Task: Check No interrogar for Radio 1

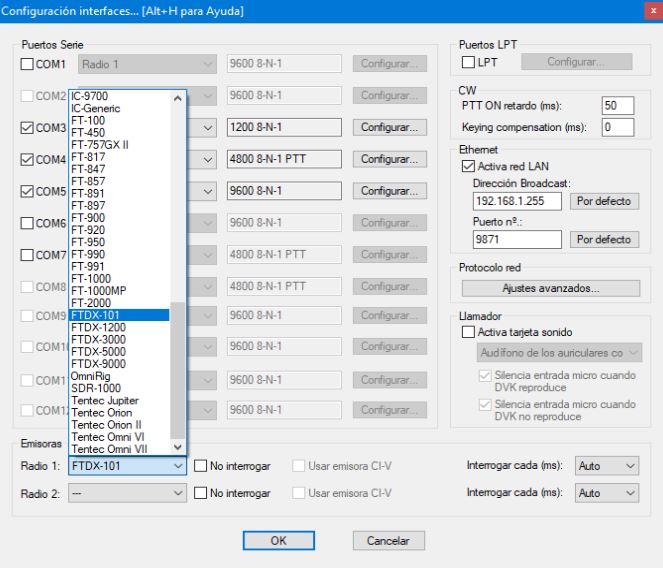Action: coord(200,466)
